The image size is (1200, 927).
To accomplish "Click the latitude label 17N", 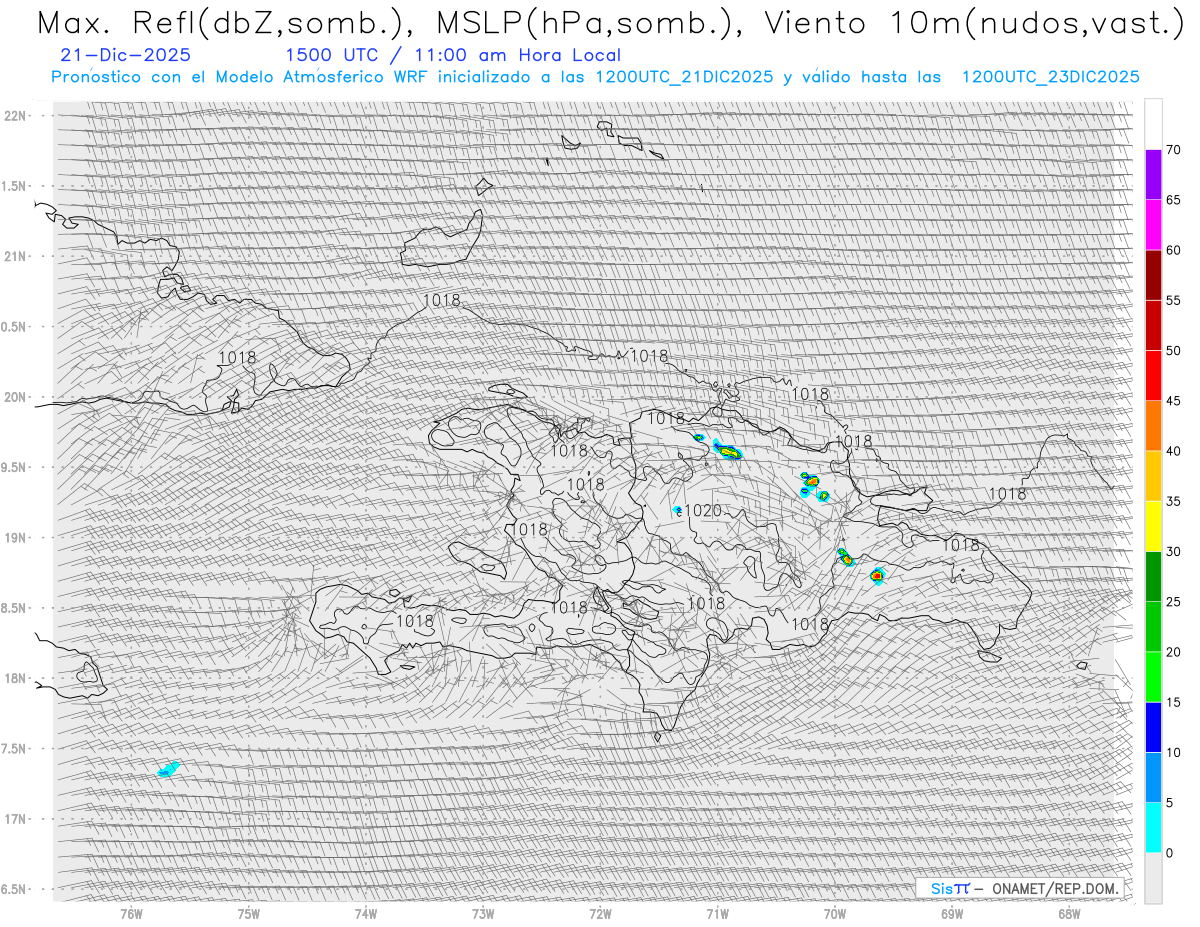I will [15, 819].
